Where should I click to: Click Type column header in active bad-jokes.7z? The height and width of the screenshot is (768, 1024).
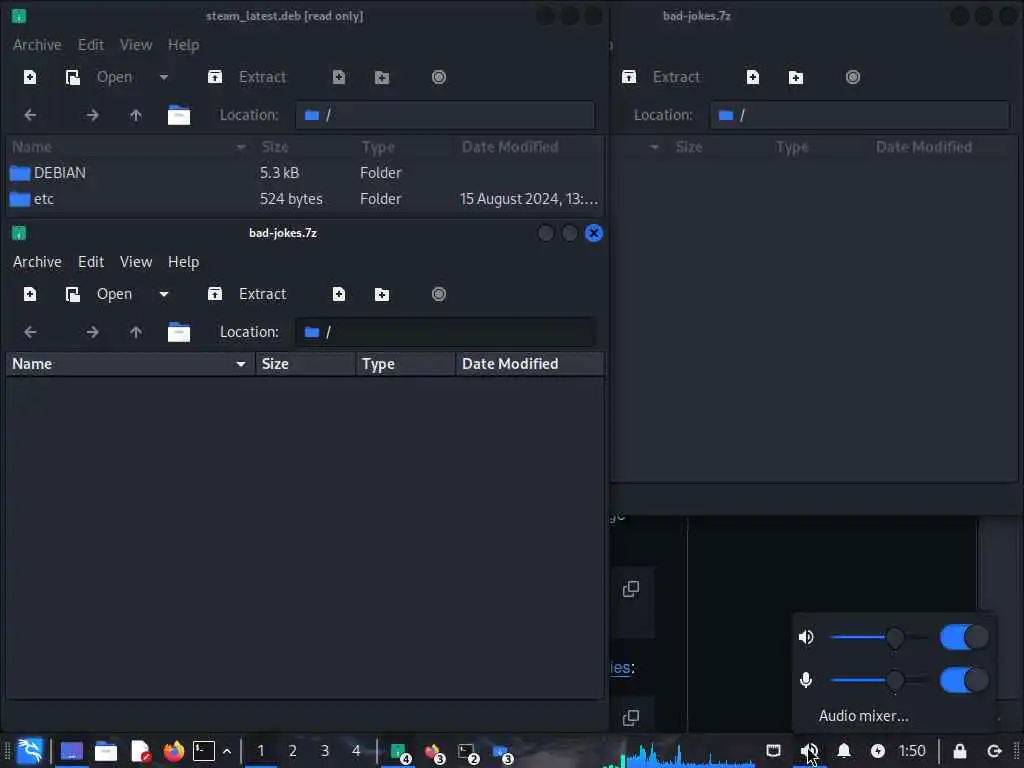405,364
